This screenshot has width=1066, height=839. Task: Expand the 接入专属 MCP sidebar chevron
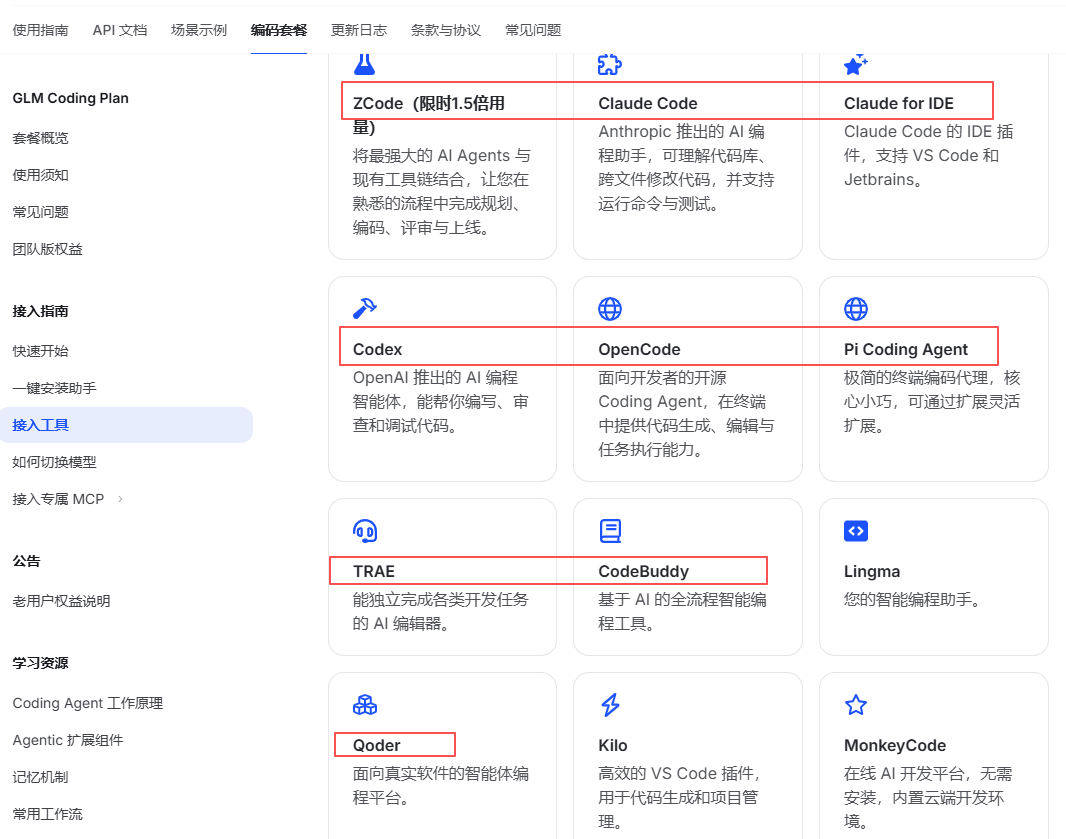(x=120, y=499)
